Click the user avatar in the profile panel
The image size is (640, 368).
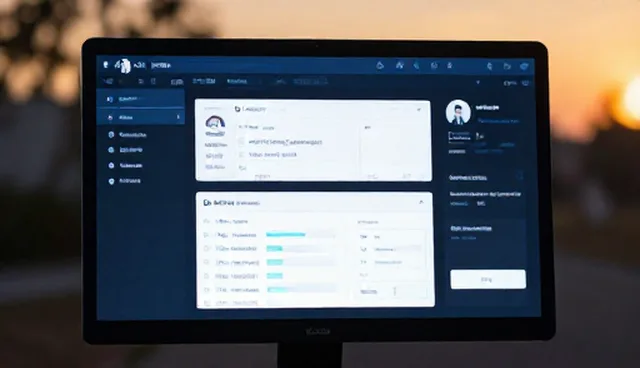point(458,112)
